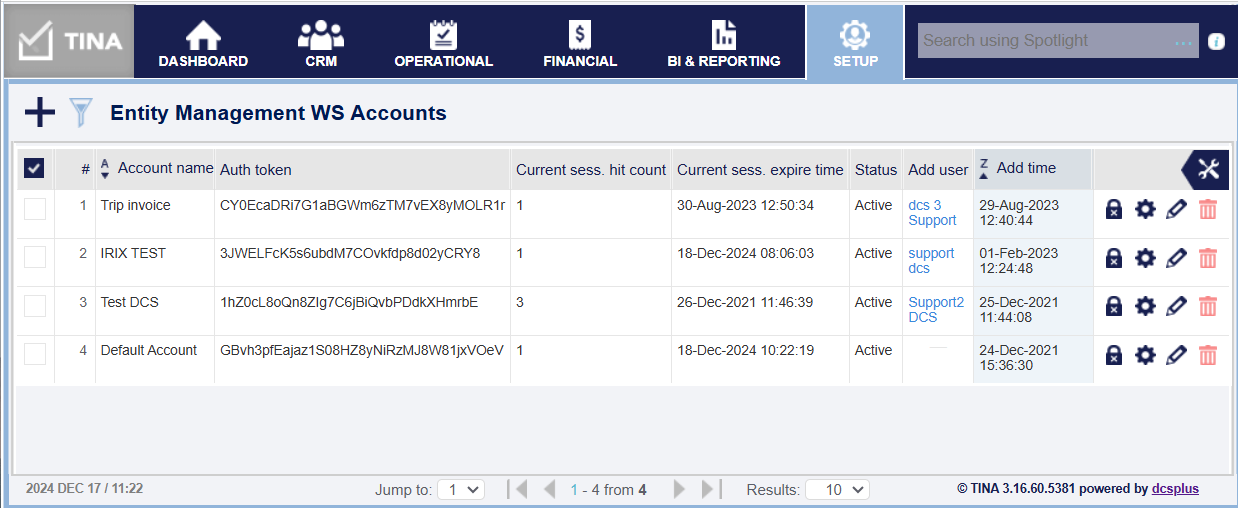Delete Trip invoice using trash icon
Screen dimensions: 1238x508
[1208, 209]
